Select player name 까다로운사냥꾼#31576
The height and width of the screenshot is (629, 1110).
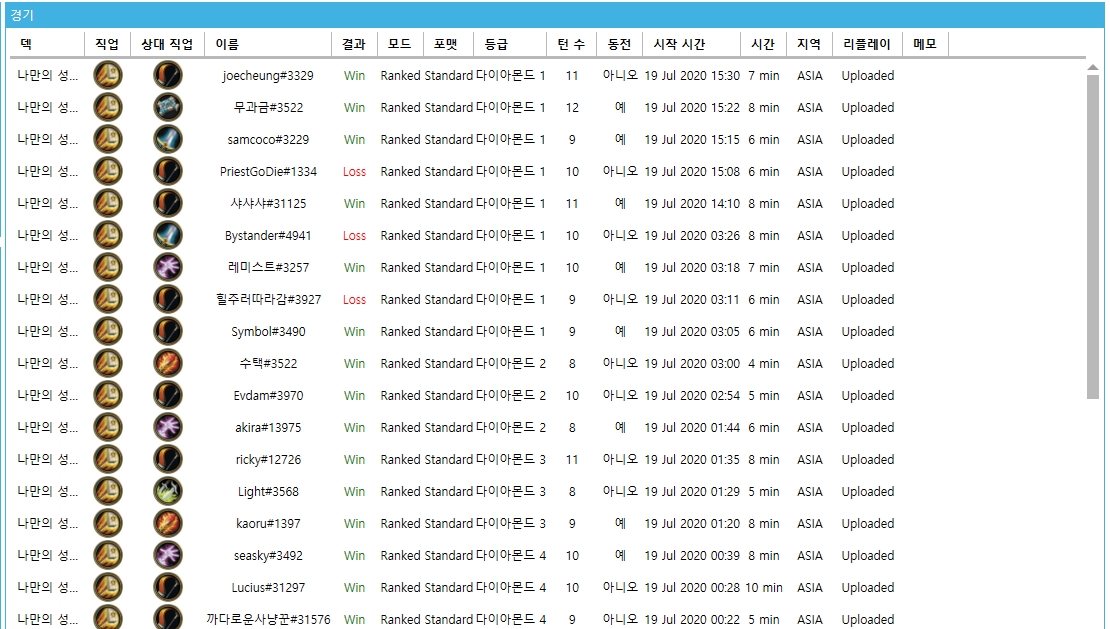(x=268, y=619)
